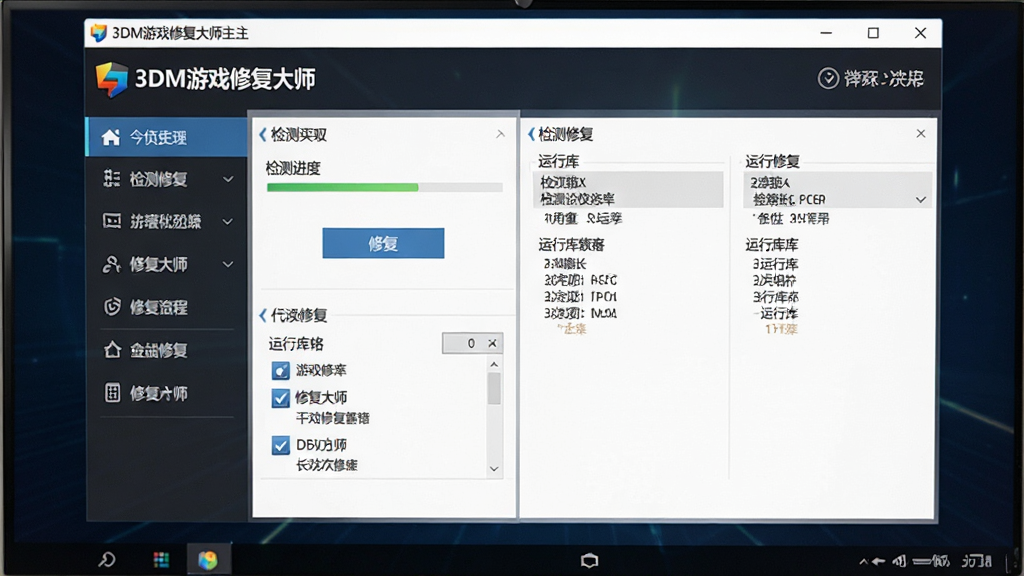Uncheck the 修复大师 checkbox in list

[281, 397]
